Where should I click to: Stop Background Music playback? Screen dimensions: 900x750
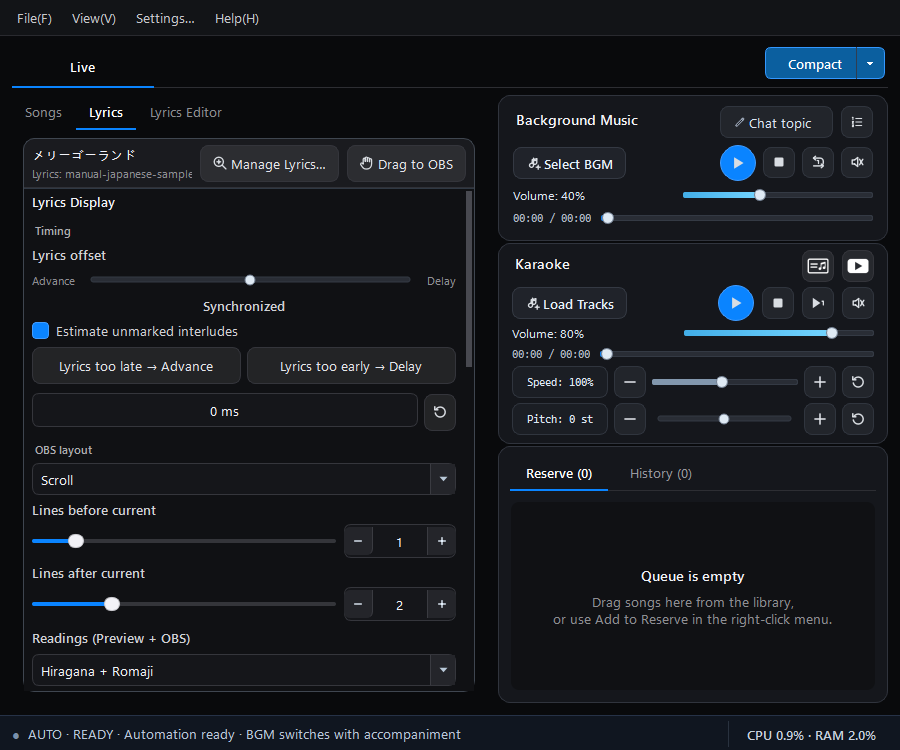coord(779,162)
